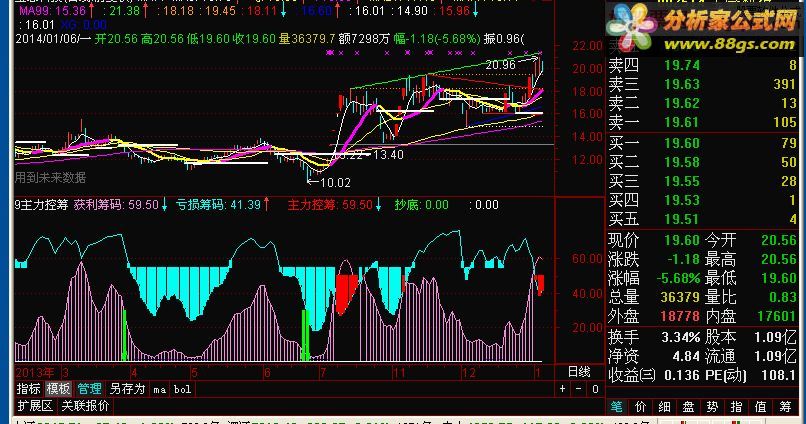The image size is (806, 424).
Task: Click the 涨幅 -5.68% change value
Action: click(x=678, y=279)
